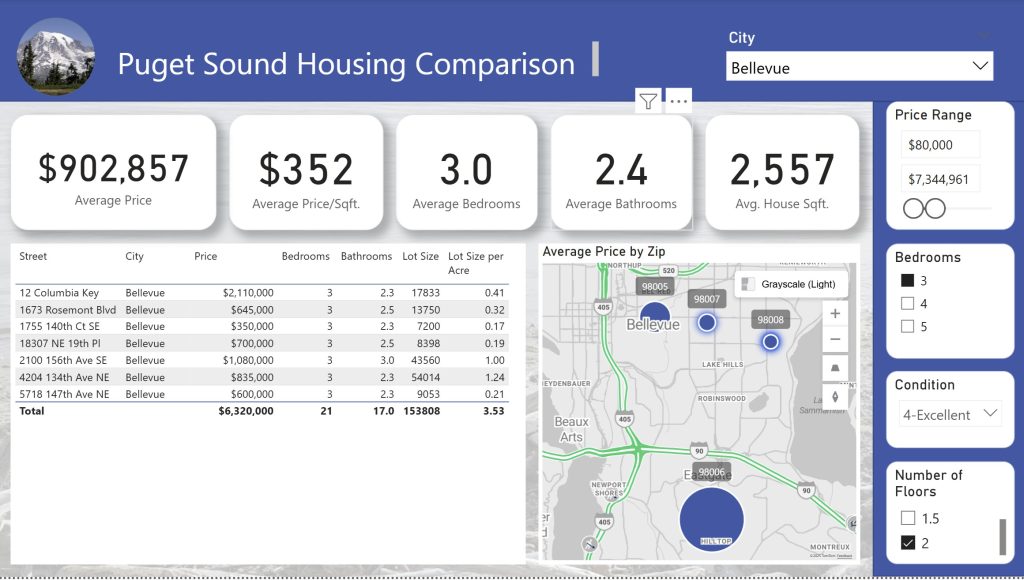Sort table by Price column header
1024x580 pixels.
point(206,257)
